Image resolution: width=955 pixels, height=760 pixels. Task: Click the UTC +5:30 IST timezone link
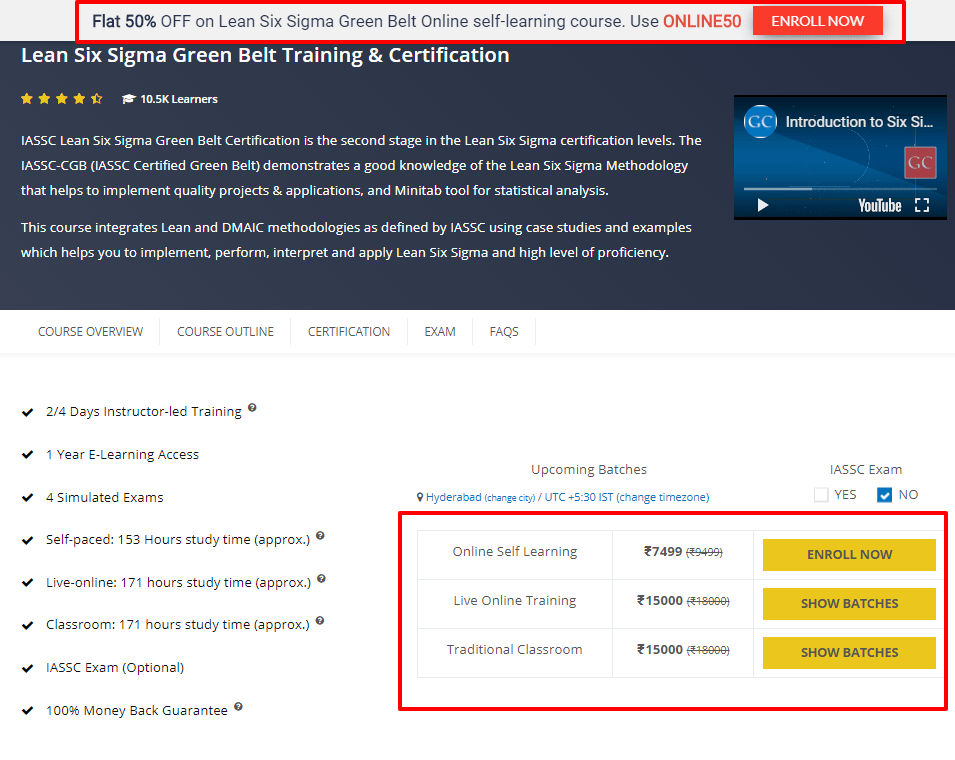[x=579, y=497]
